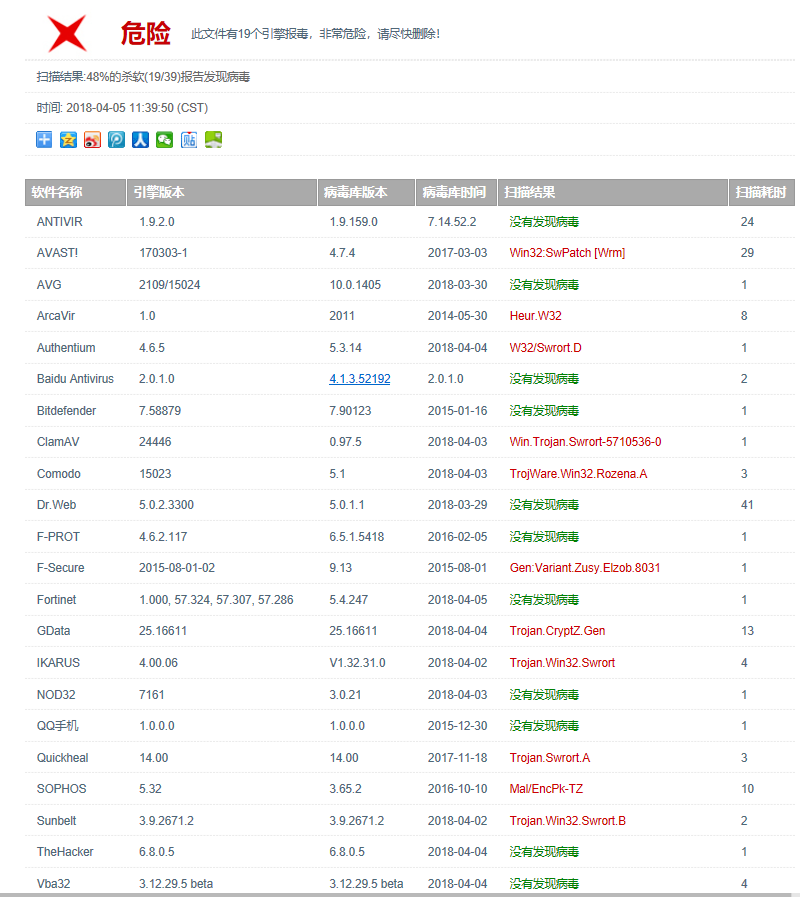Share to WeChat icon
Viewport: 800px width, 897px height.
tap(164, 140)
